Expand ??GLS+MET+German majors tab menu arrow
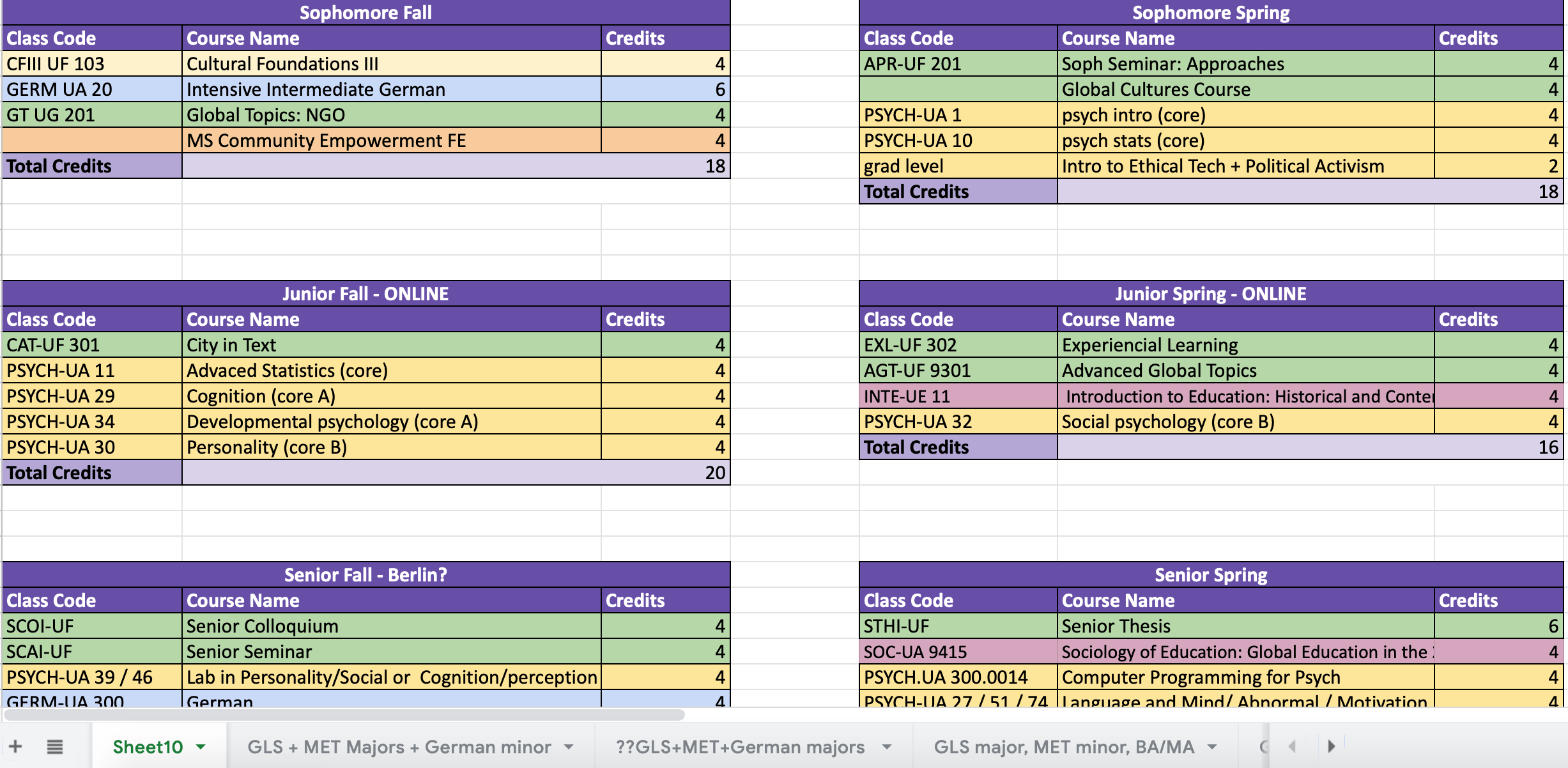The height and width of the screenshot is (768, 1568). 886,746
